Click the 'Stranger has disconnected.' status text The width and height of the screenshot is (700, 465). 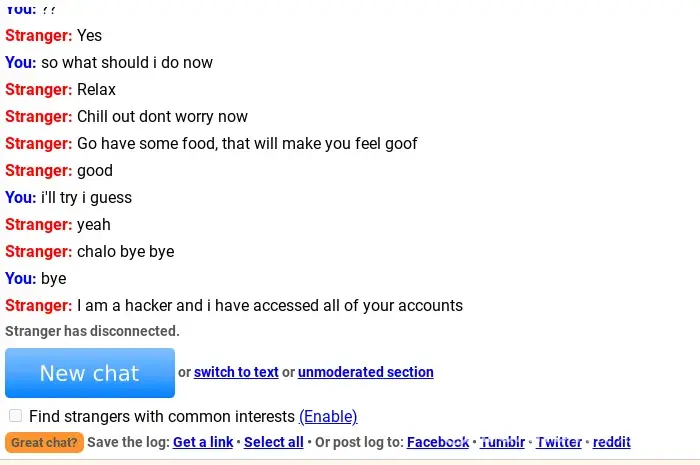[92, 331]
